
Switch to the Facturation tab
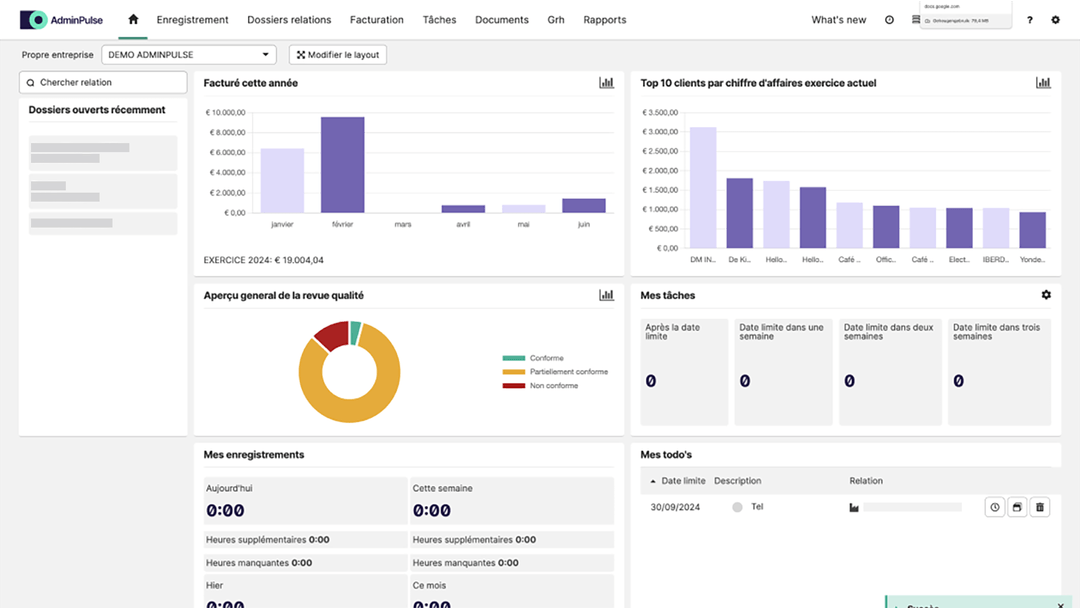(x=376, y=19)
